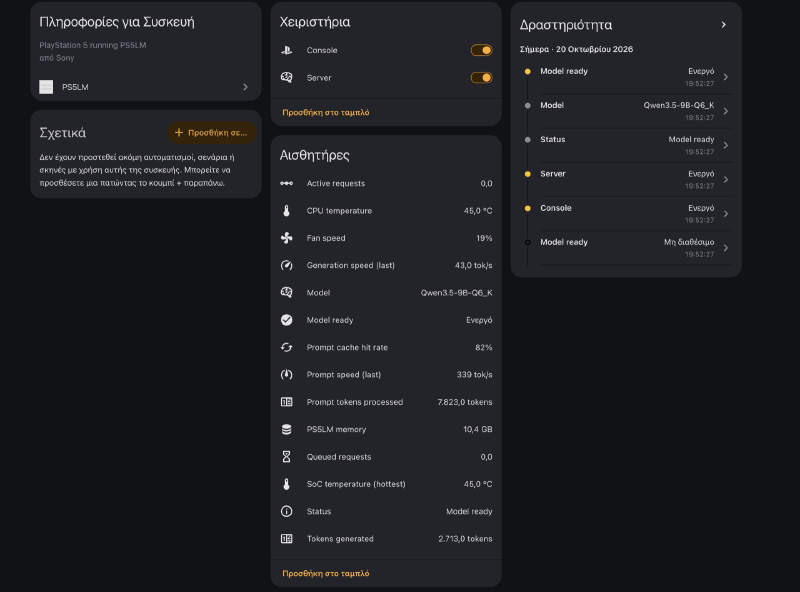Screen dimensions: 800x592
Task: Click the gray marker beside Model activity entry
Action: (528, 106)
